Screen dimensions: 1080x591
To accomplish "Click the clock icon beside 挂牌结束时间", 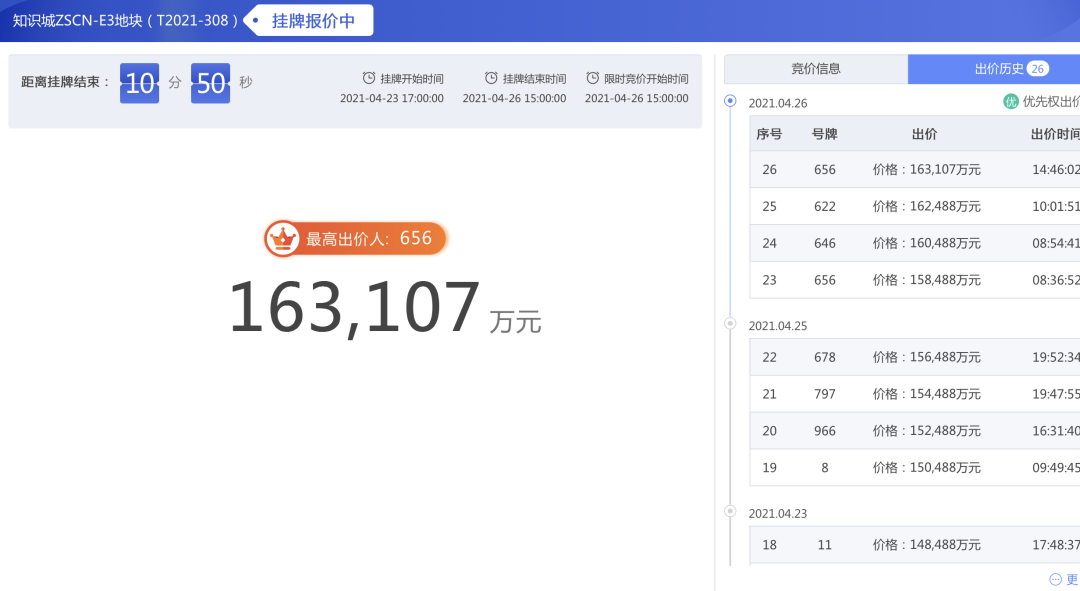I will (491, 78).
